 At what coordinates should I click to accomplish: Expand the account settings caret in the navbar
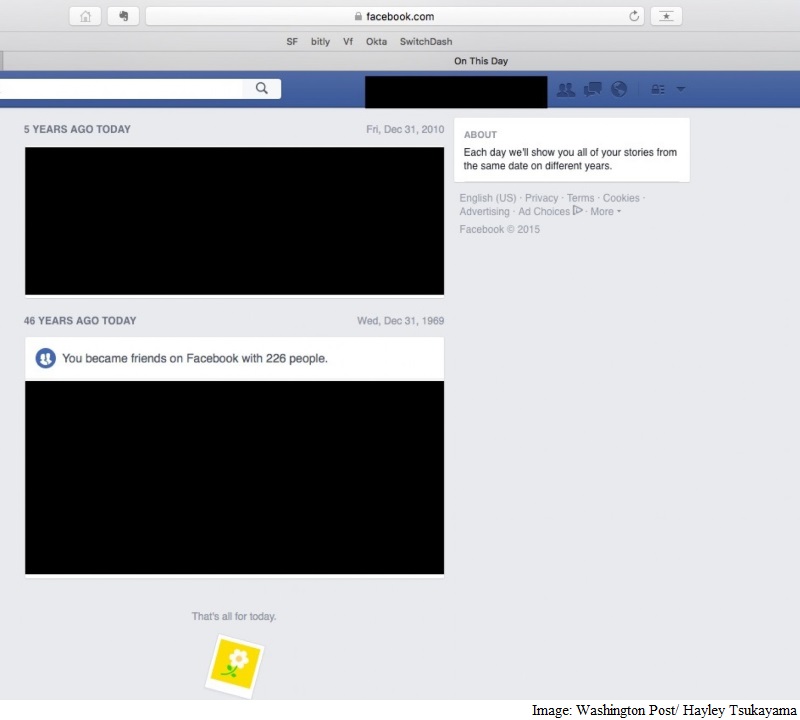coord(681,89)
